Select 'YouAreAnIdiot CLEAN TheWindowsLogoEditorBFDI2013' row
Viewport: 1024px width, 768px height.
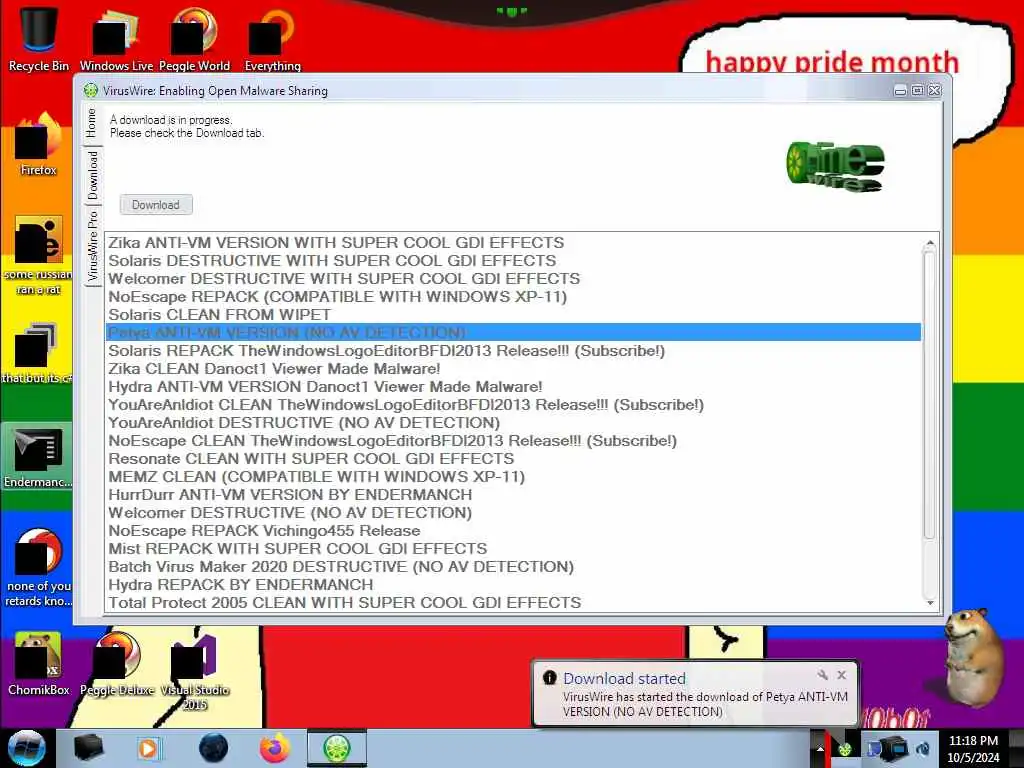[513, 404]
